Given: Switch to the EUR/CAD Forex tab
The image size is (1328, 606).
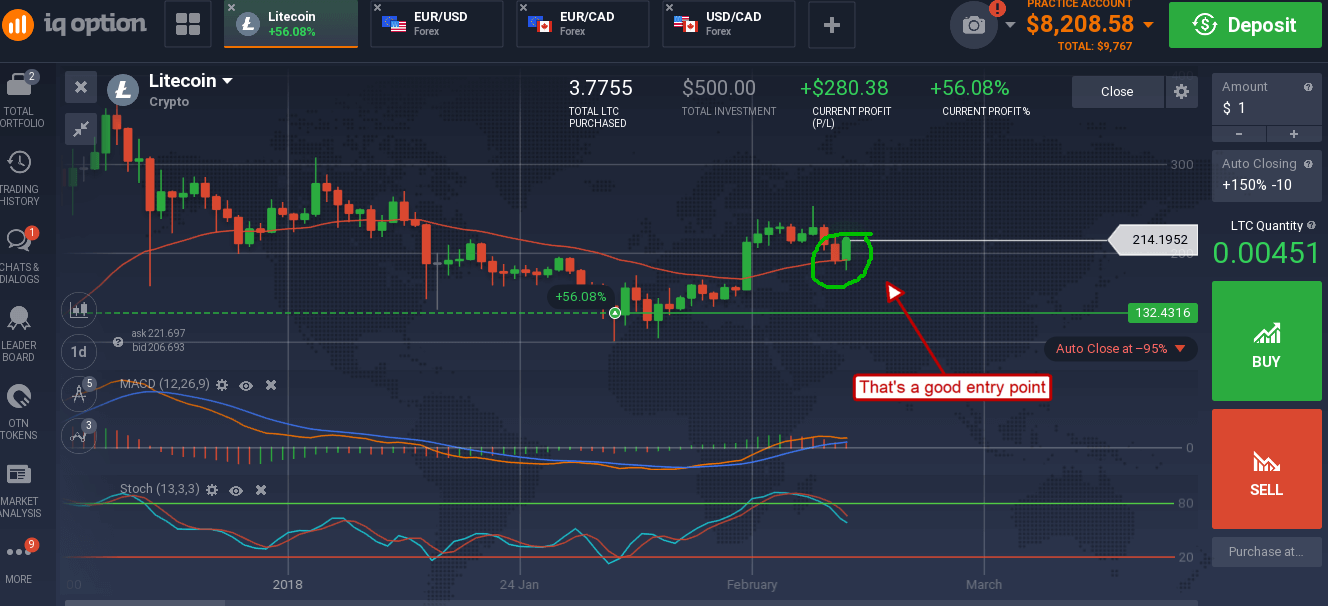Looking at the screenshot, I should coord(582,24).
